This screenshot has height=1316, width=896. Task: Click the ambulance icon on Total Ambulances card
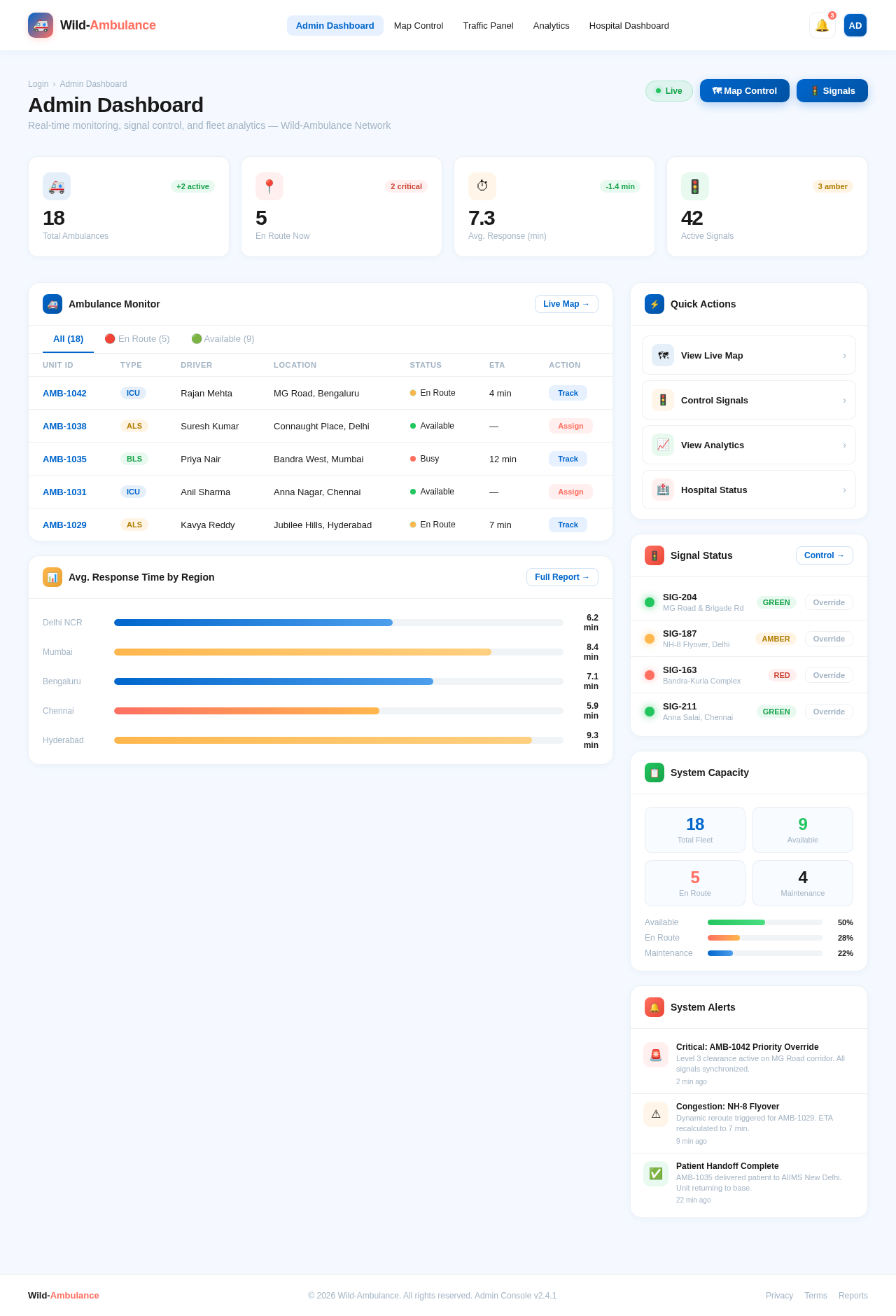click(57, 186)
